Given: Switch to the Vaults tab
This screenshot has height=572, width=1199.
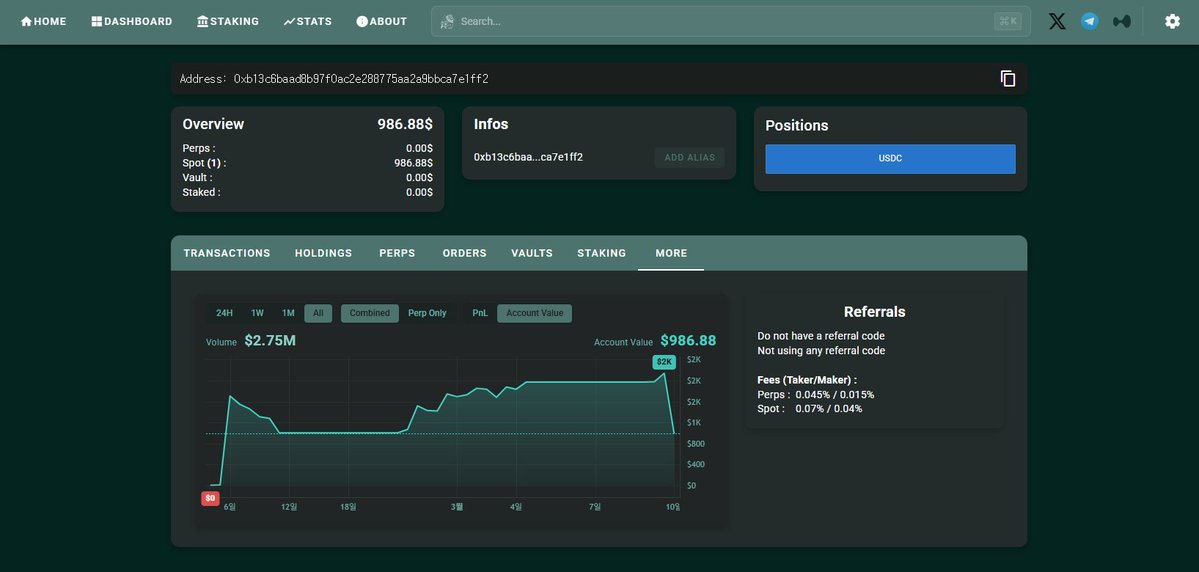Looking at the screenshot, I should point(532,253).
